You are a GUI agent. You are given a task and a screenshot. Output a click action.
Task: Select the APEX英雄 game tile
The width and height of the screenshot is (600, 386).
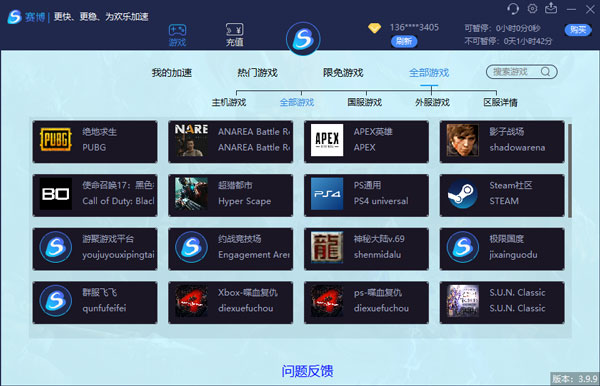click(x=366, y=142)
